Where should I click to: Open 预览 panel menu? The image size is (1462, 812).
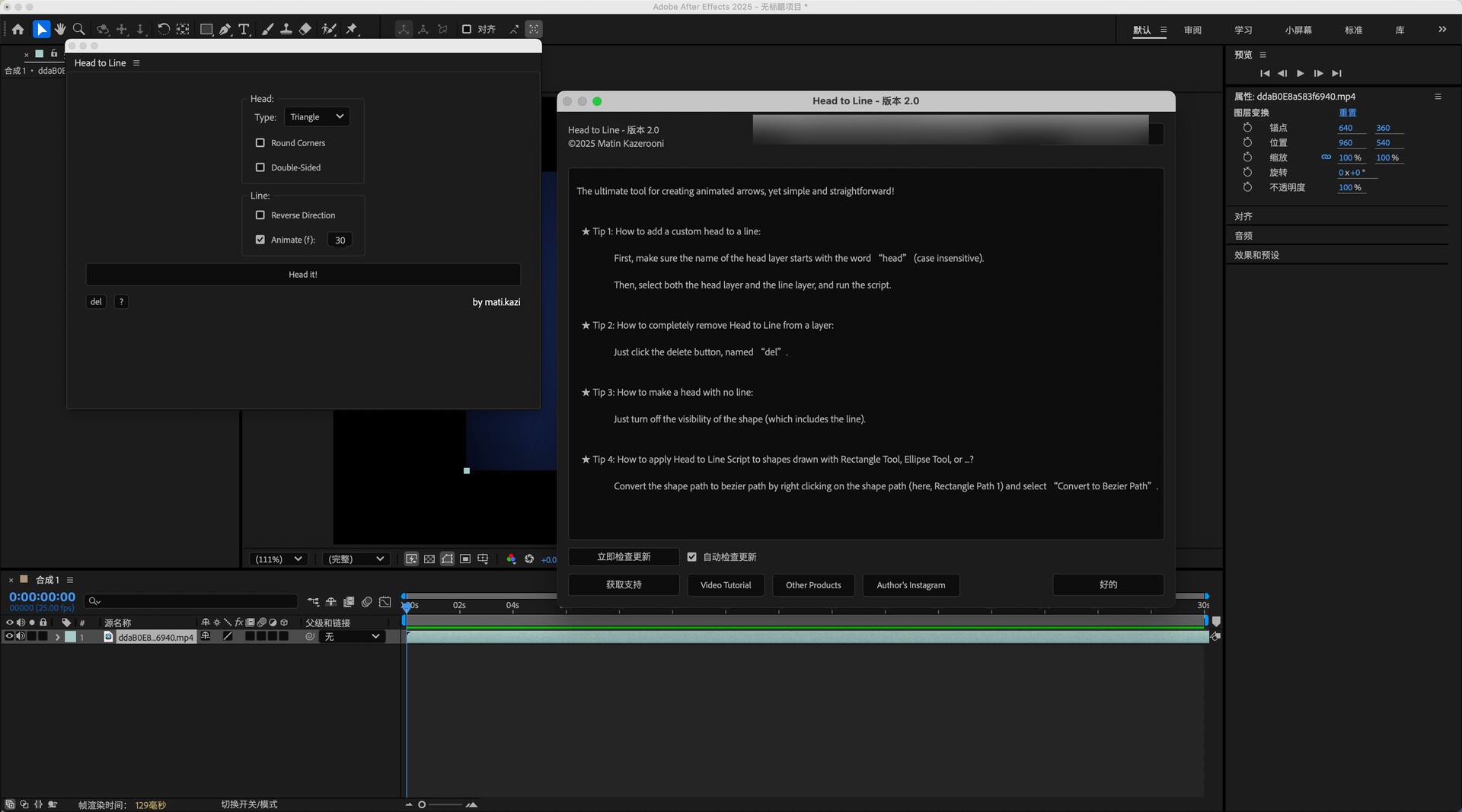point(1262,55)
